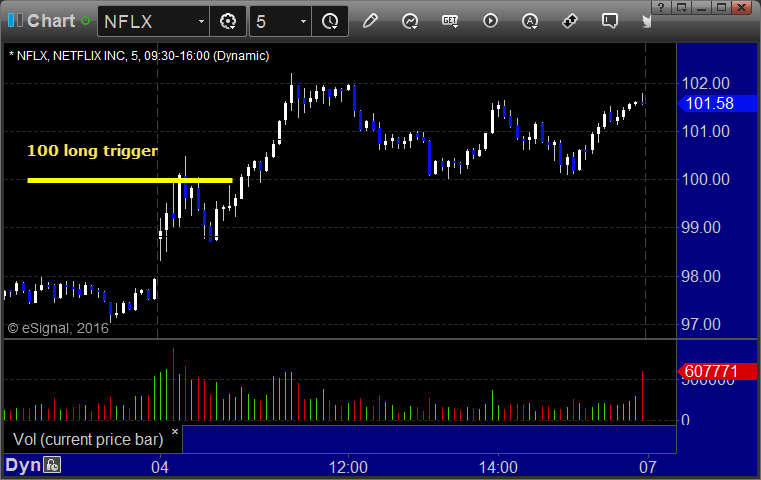Click the 14:00 time axis label

498,467
